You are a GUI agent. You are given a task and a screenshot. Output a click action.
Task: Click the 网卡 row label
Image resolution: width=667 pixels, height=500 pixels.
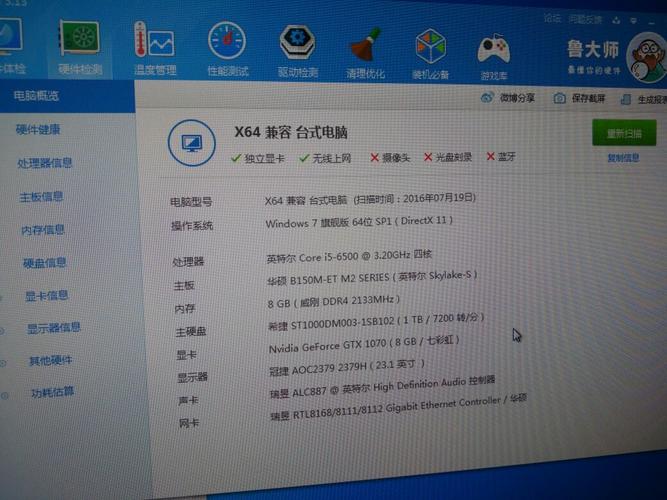[189, 423]
